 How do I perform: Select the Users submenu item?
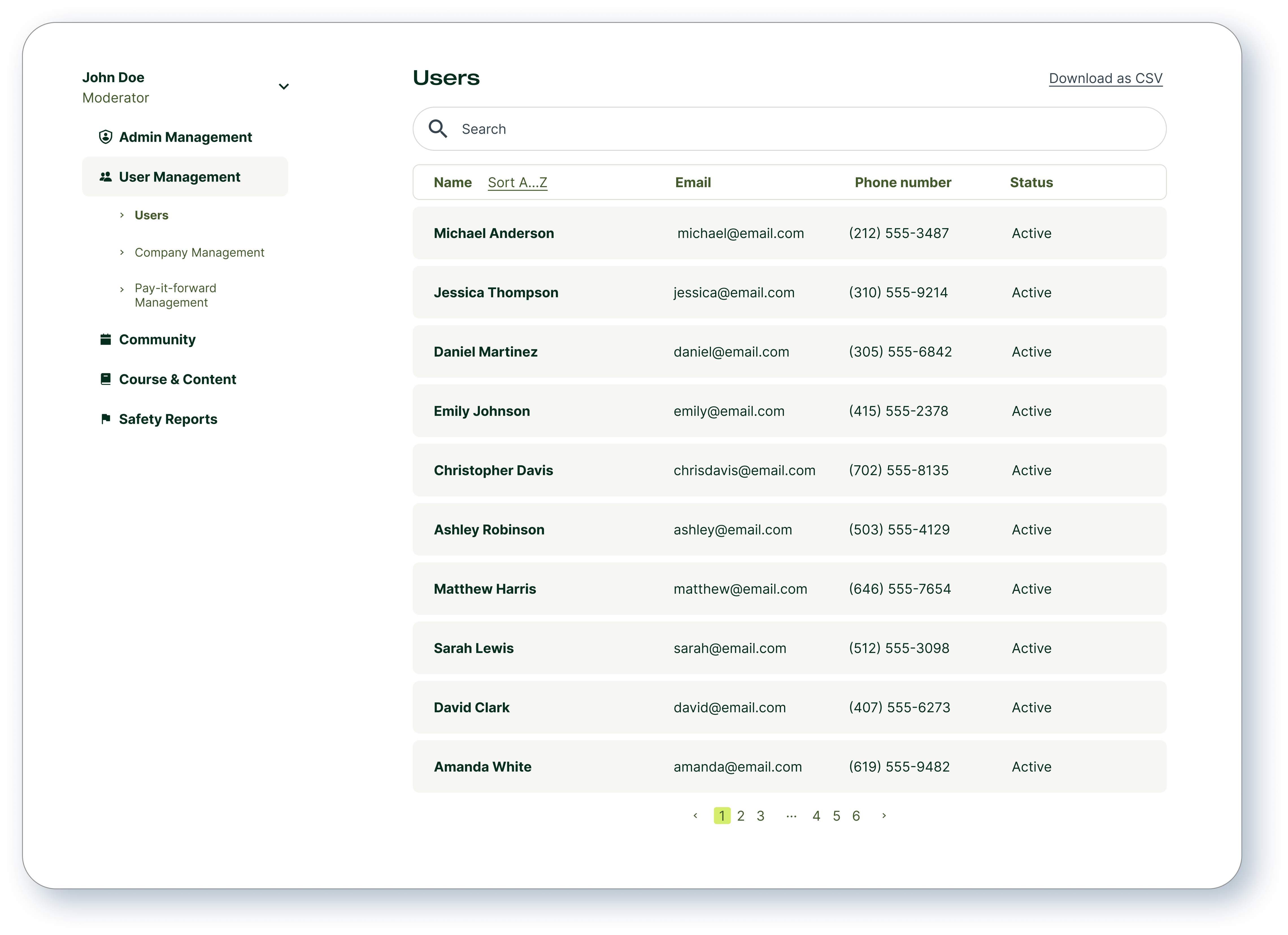coord(152,215)
